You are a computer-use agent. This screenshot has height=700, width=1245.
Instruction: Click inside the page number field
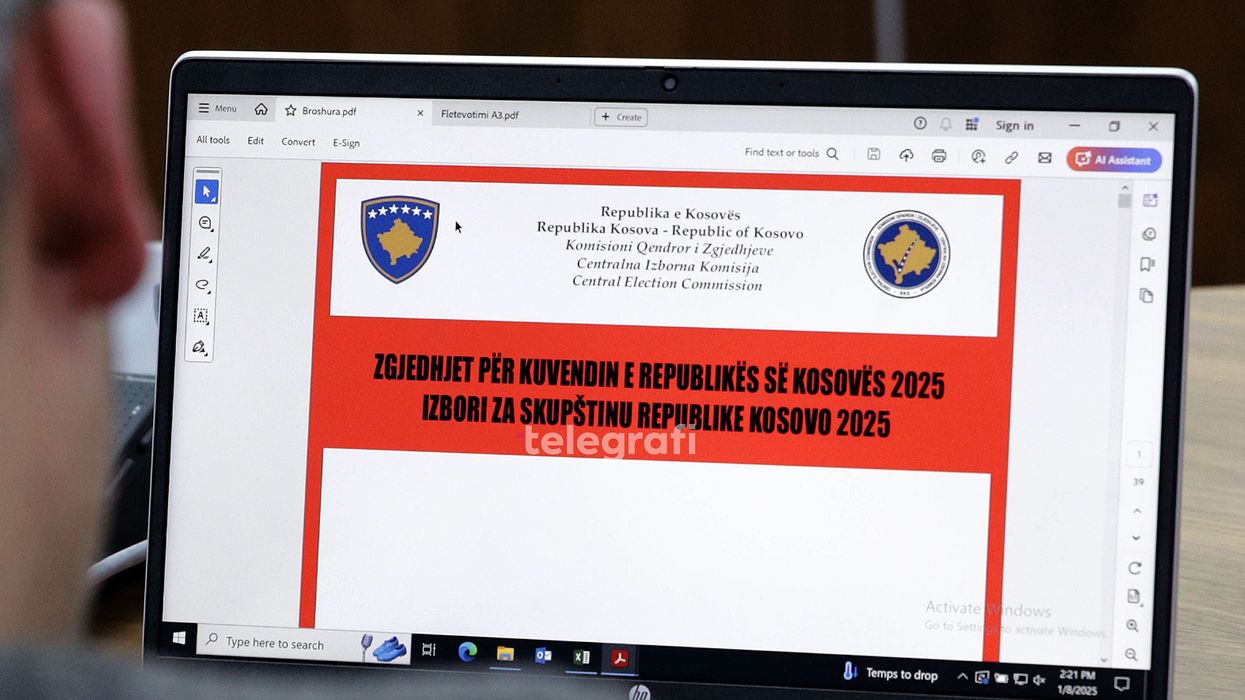coord(1138,455)
